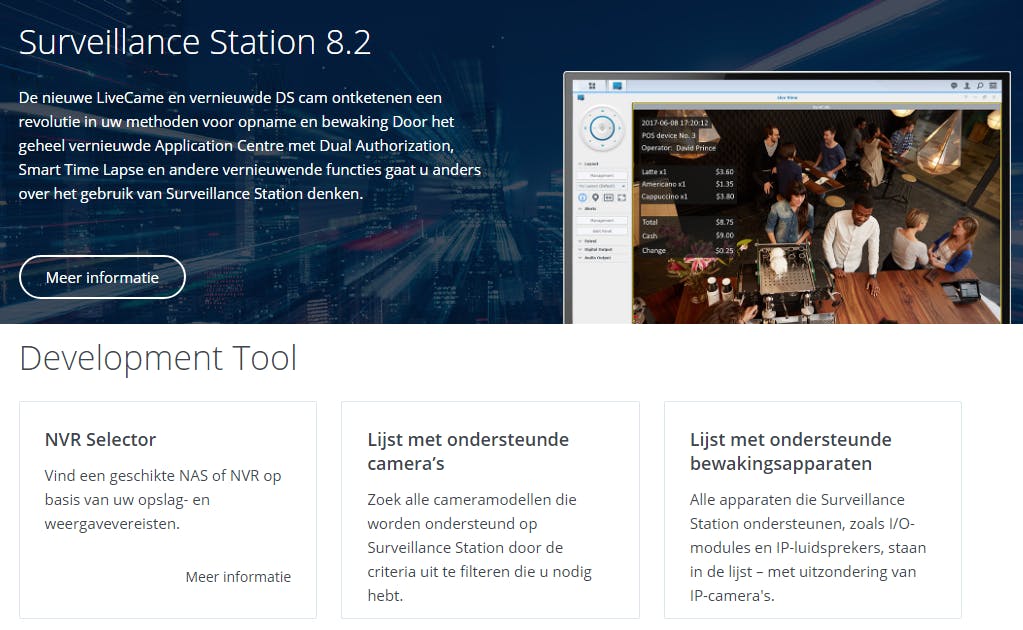1023x630 pixels.
Task: Click the user account icon in product screenshot
Action: coord(967,85)
